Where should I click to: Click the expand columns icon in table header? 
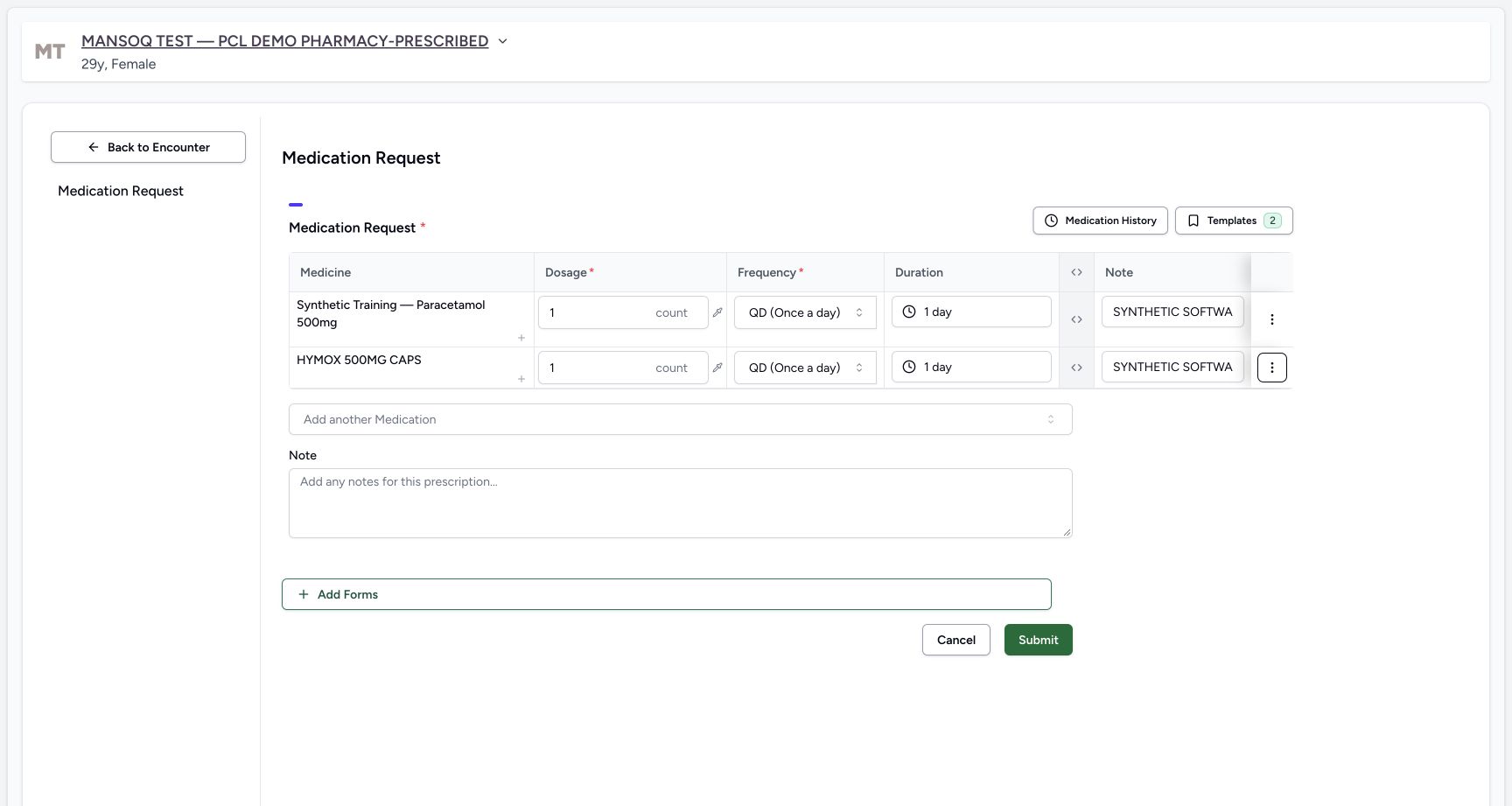point(1076,272)
